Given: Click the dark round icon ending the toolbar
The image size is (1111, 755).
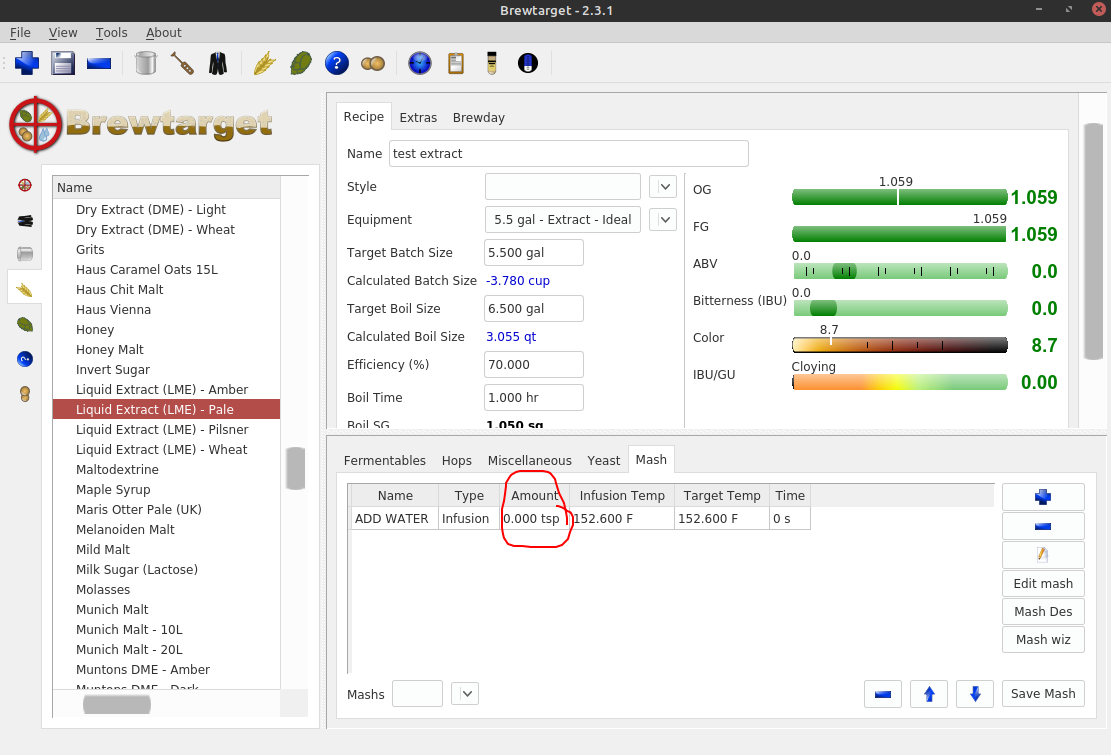Looking at the screenshot, I should tap(528, 63).
